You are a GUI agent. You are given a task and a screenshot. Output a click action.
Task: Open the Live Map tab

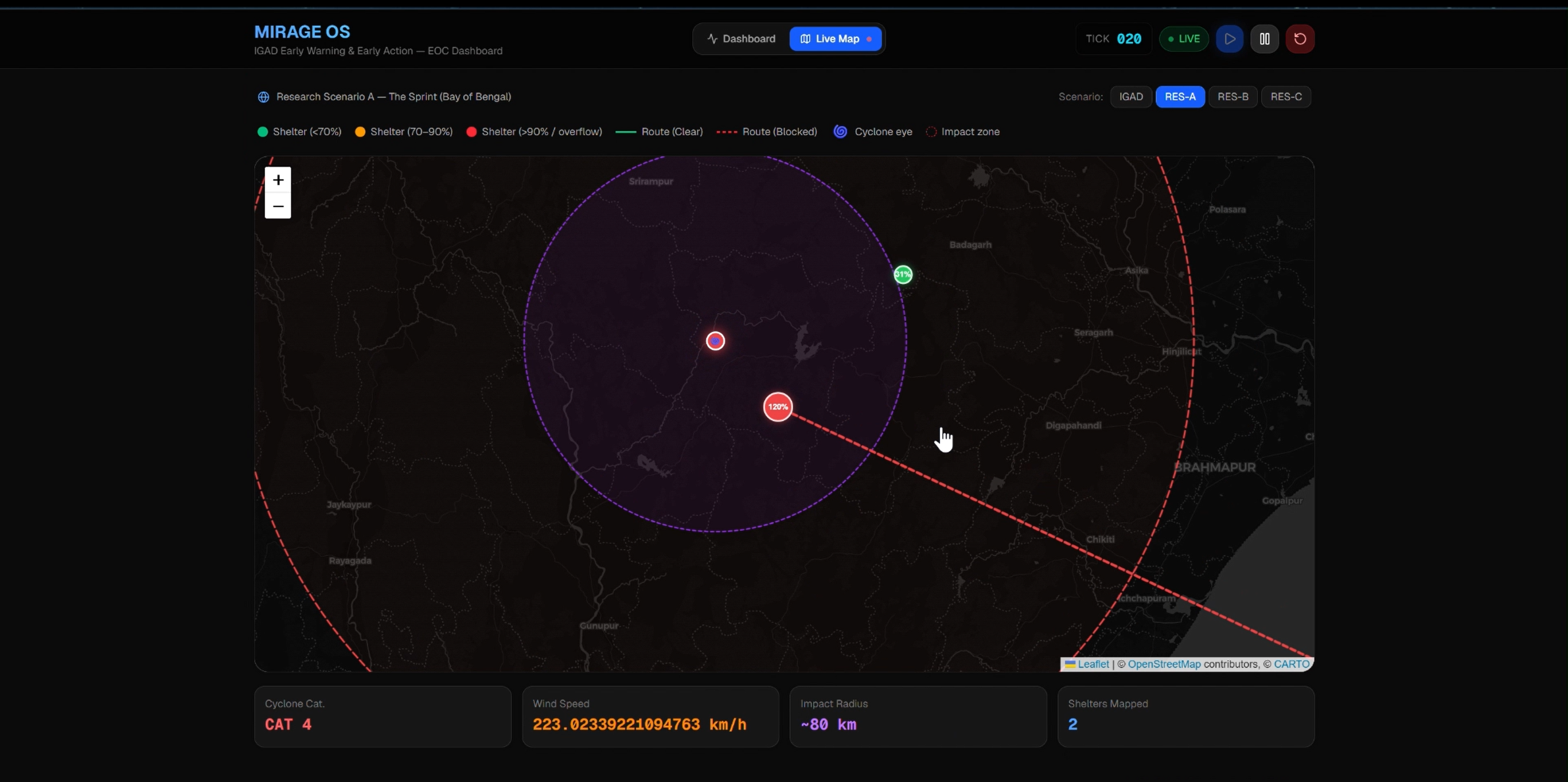836,39
